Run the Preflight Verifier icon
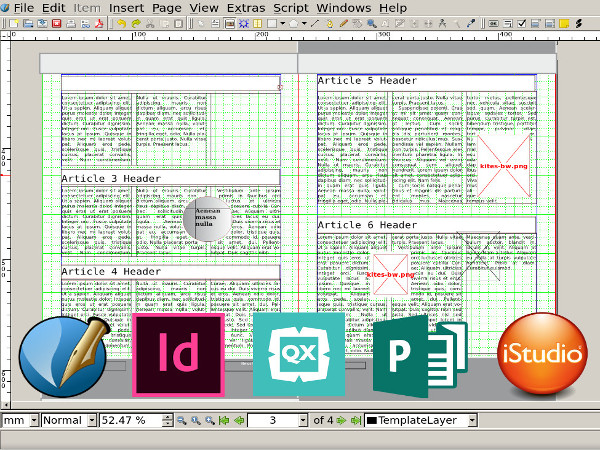Screen dimensions: 600x450 click(x=85, y=24)
